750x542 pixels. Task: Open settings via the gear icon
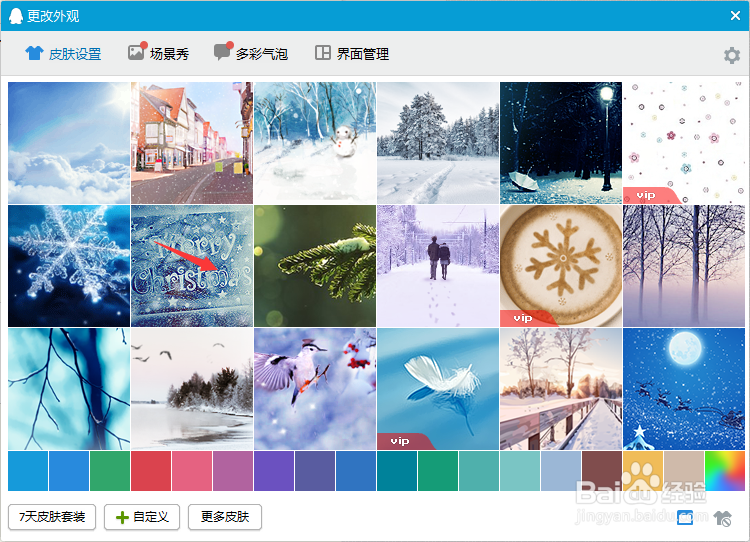click(732, 55)
